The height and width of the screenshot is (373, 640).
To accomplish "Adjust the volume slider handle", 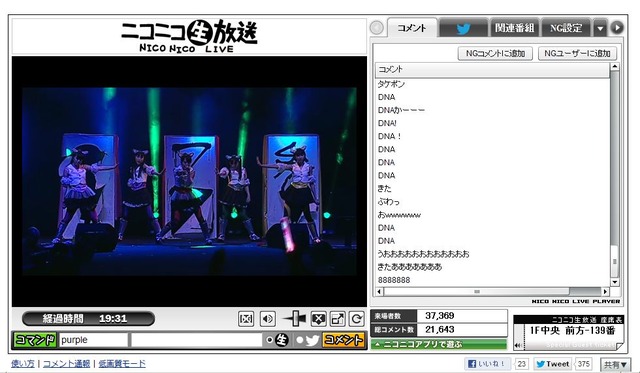I will pos(296,319).
